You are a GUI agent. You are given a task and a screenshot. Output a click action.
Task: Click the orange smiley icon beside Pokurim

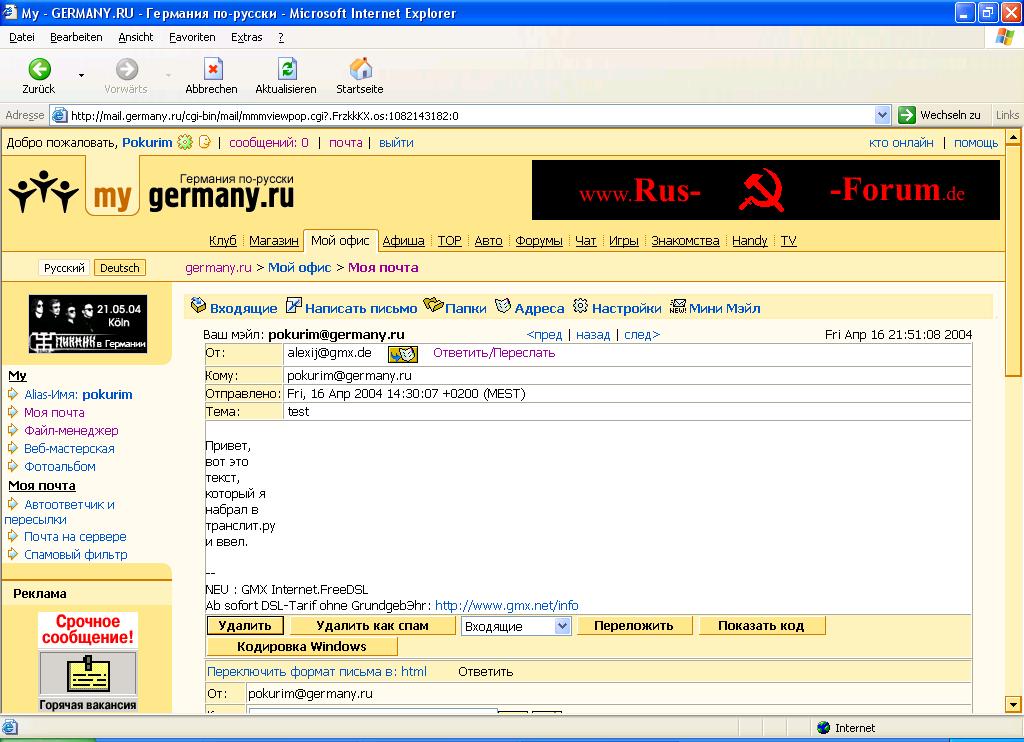click(x=204, y=142)
